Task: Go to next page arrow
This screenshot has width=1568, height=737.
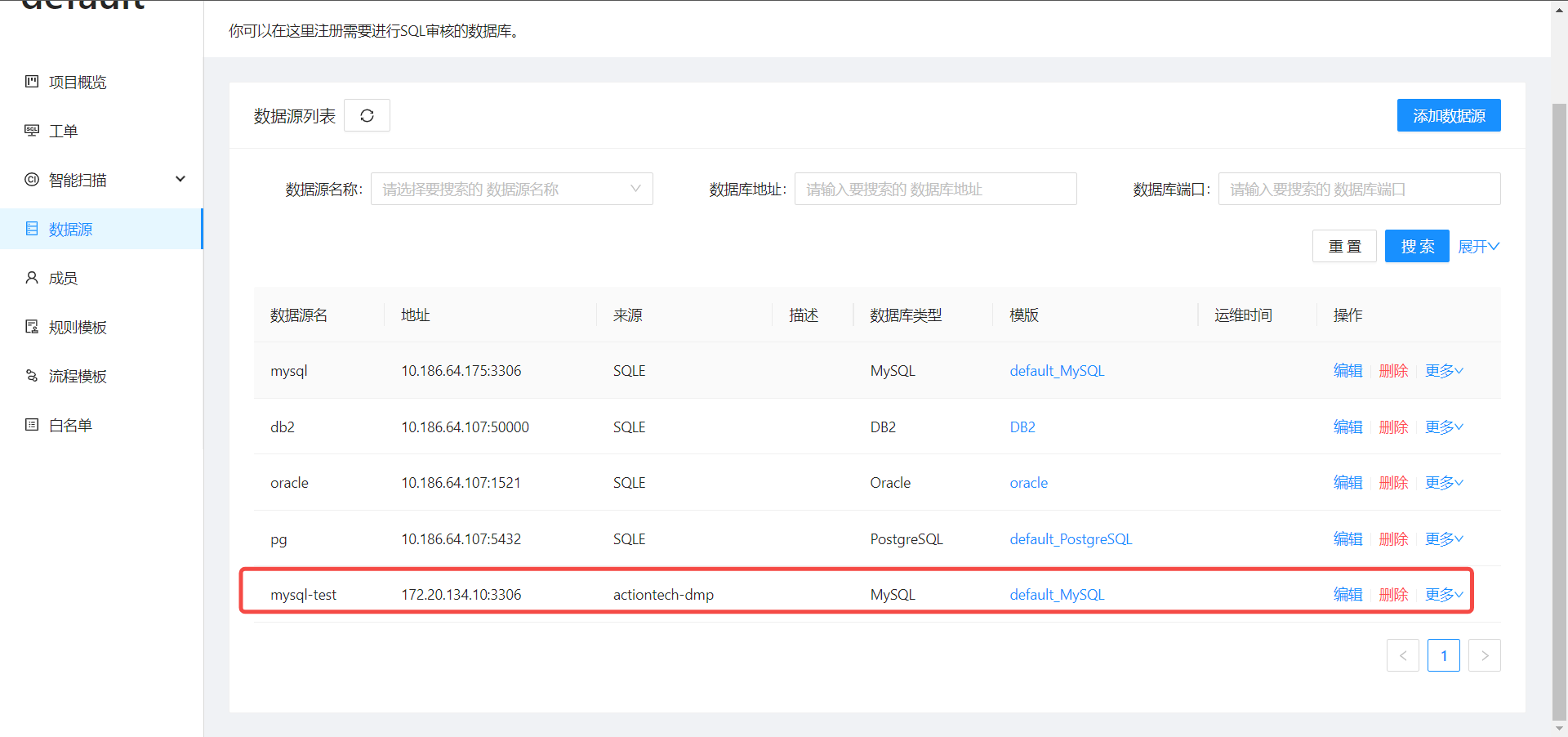Action: click(1484, 655)
